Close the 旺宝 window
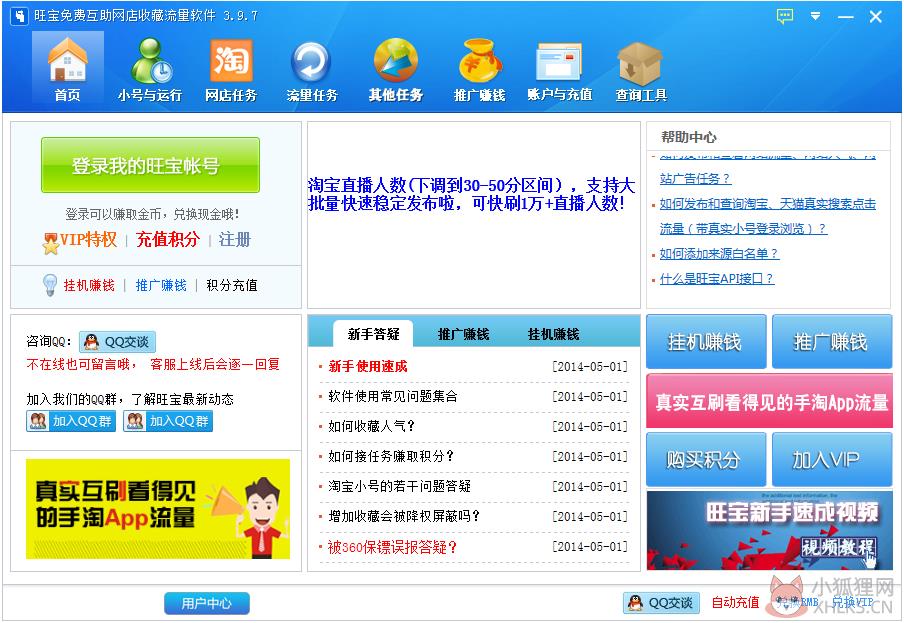 point(876,17)
